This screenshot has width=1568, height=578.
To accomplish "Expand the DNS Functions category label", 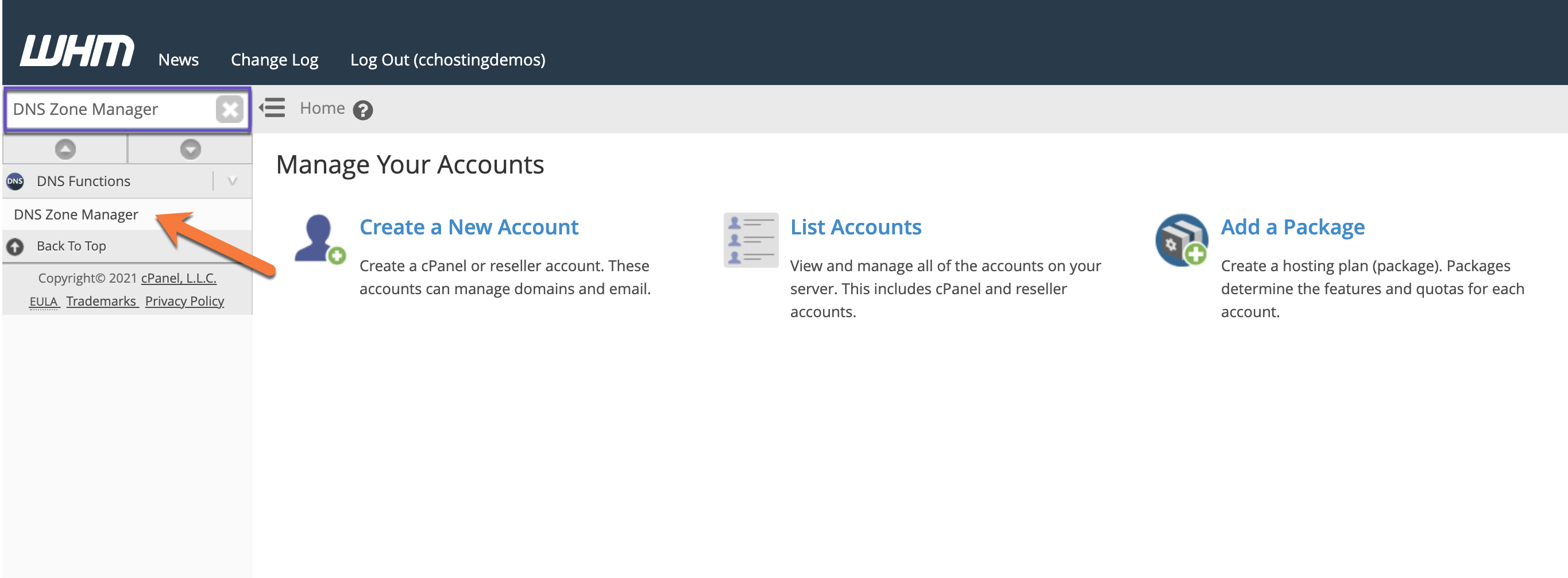I will click(83, 182).
